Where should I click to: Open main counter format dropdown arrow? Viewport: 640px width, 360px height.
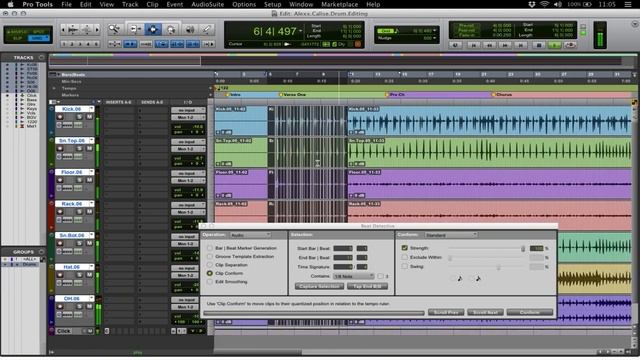tap(301, 31)
